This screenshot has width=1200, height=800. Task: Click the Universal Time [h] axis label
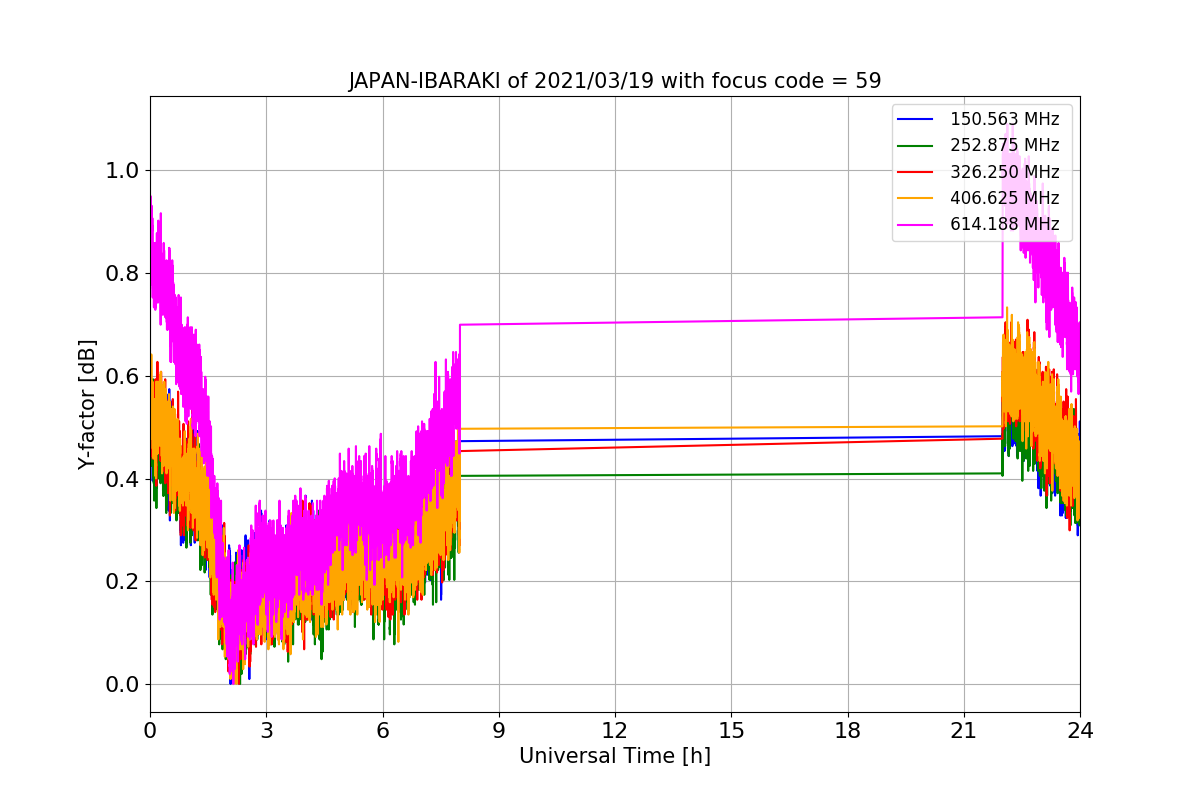click(615, 757)
